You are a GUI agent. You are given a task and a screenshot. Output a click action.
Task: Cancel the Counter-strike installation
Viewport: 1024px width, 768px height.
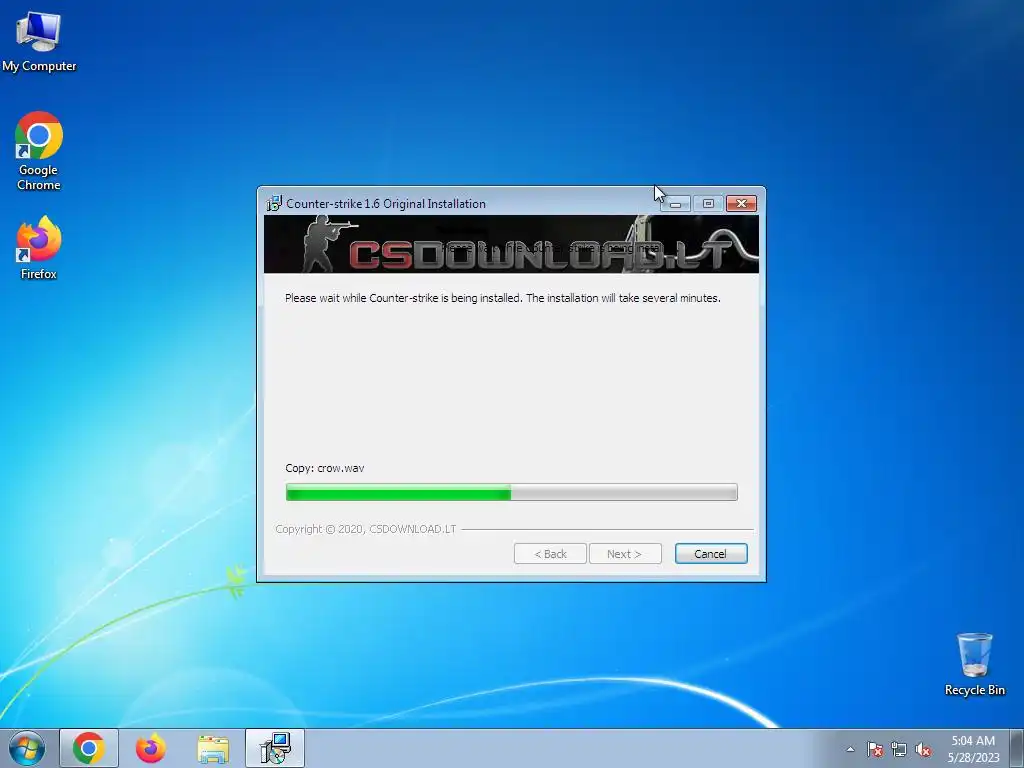point(711,554)
